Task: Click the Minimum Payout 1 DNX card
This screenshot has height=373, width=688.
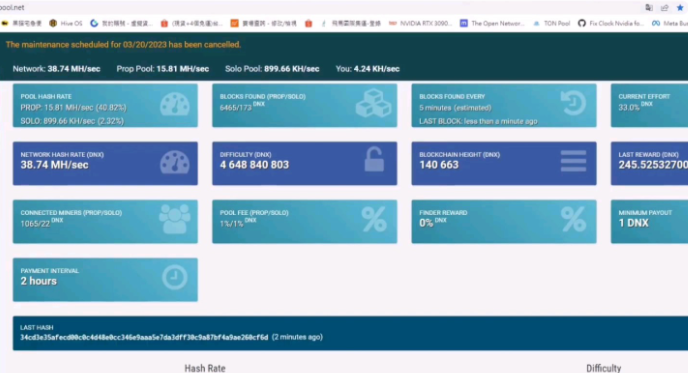Action: pyautogui.click(x=649, y=222)
